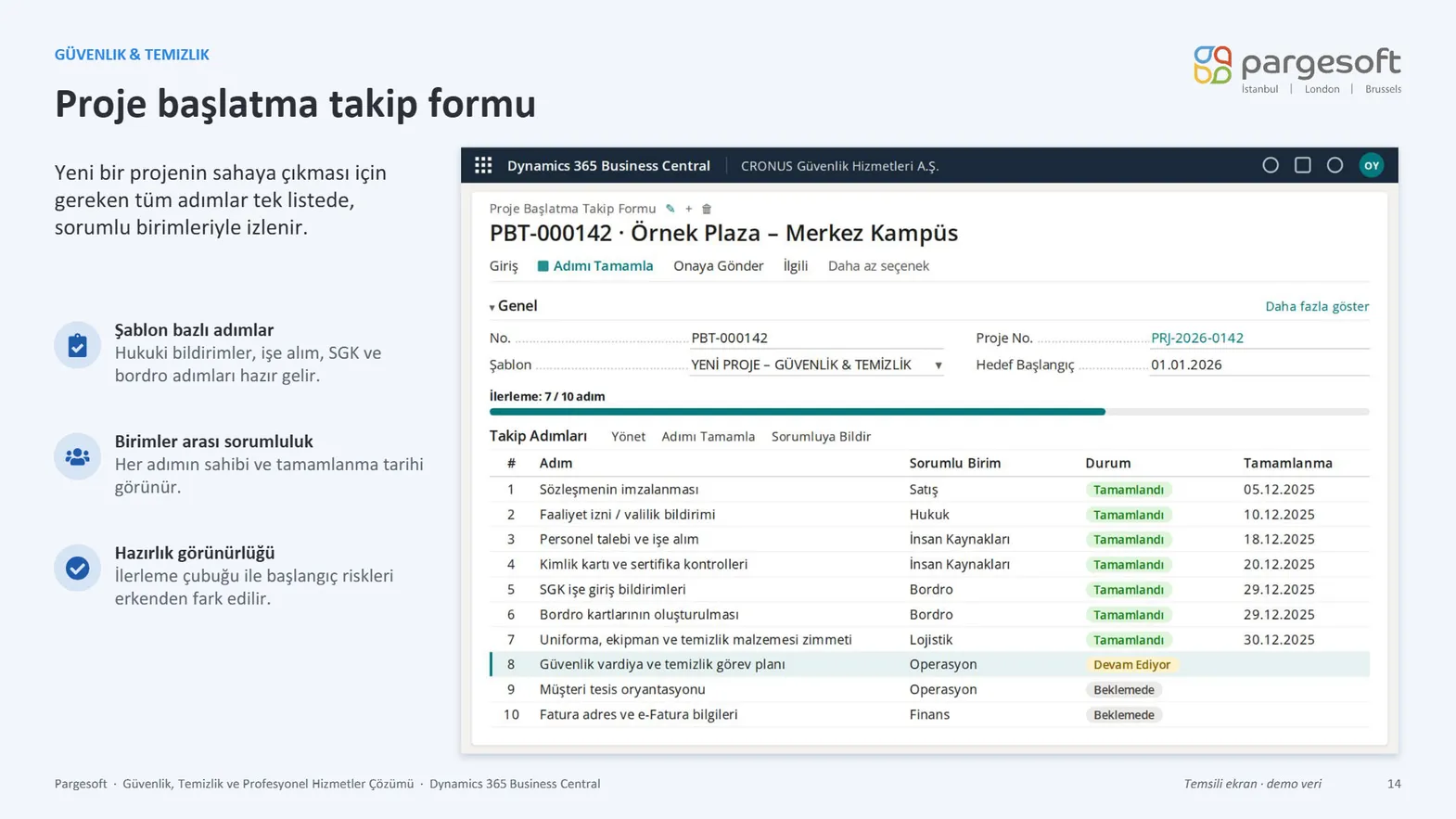Click the plus icon to add a new form
1456x819 pixels.
coord(688,209)
